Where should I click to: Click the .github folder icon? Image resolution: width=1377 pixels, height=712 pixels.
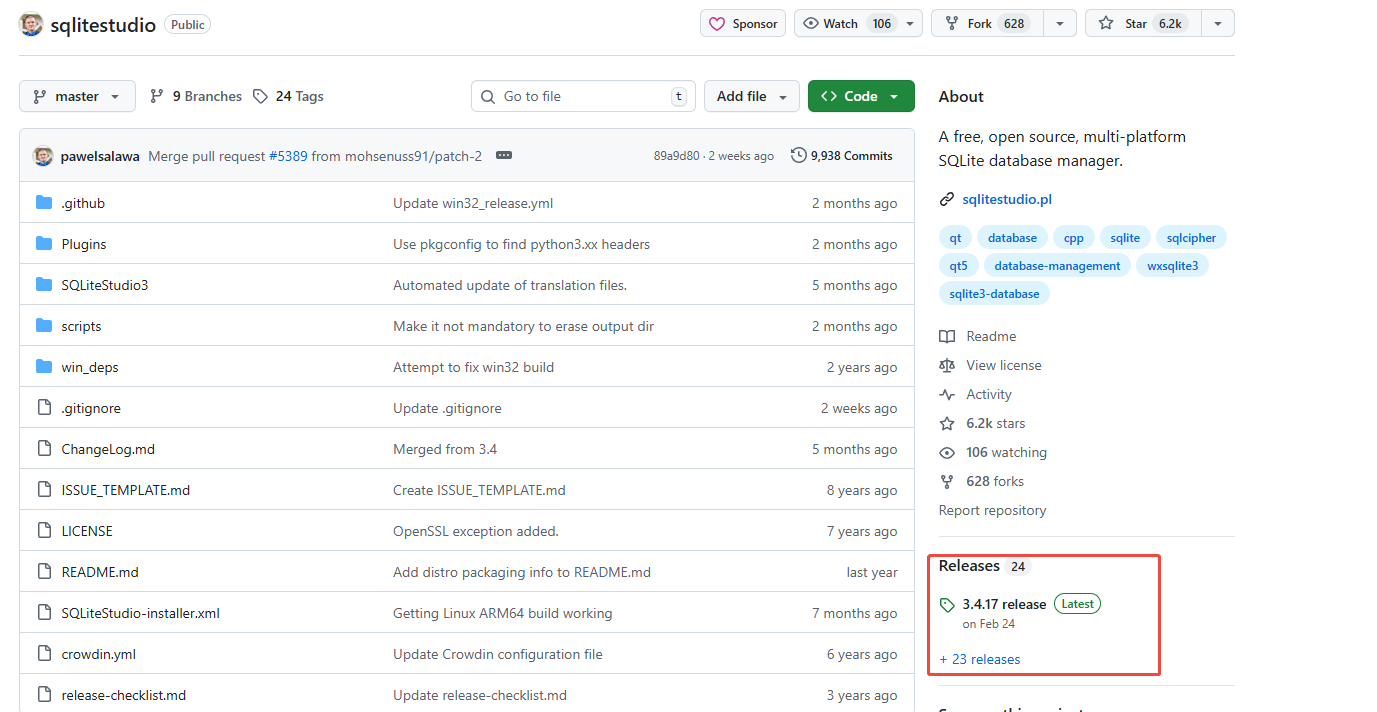[x=43, y=203]
